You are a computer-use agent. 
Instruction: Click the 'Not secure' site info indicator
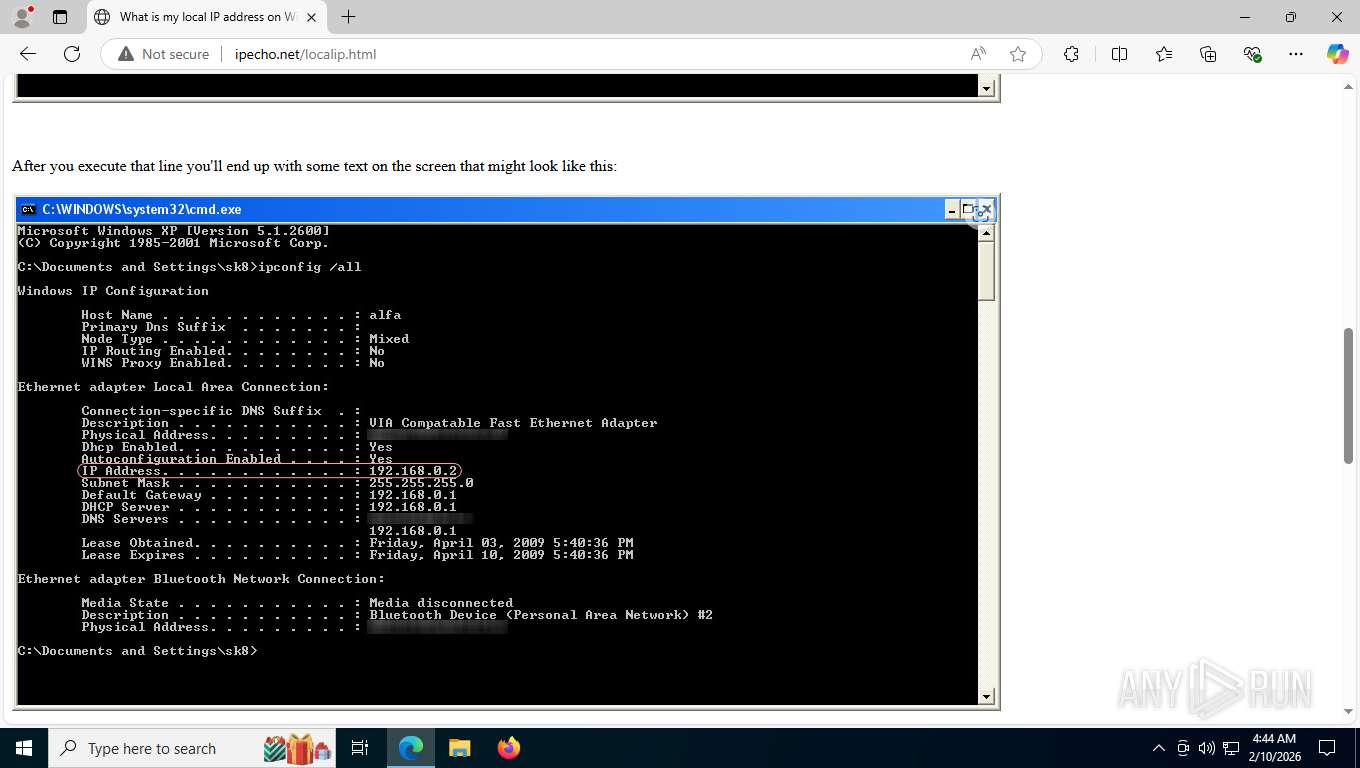[x=164, y=54]
